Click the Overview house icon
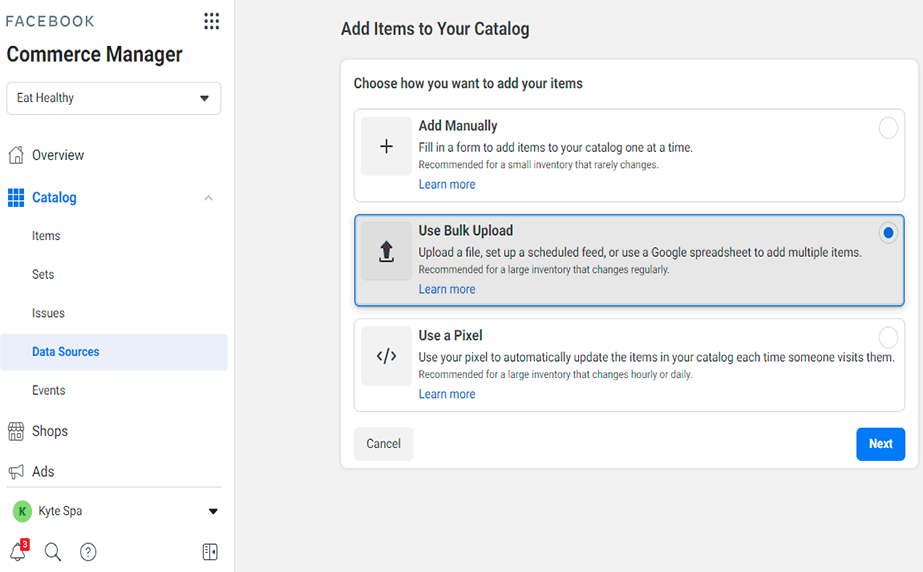Image resolution: width=923 pixels, height=572 pixels. click(x=16, y=155)
